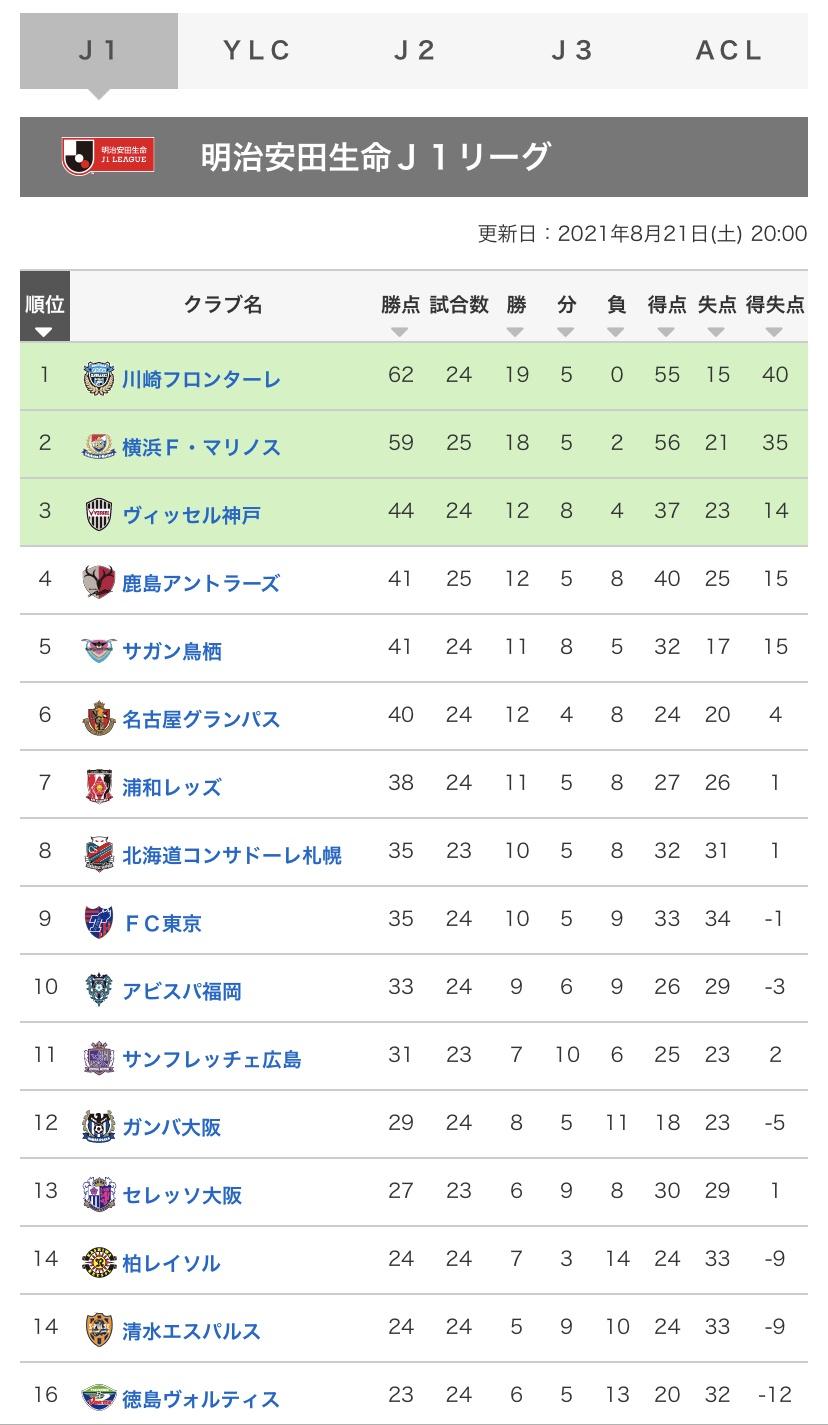Sort table by 得点 column arrow
The width and height of the screenshot is (828, 1425).
pyautogui.click(x=666, y=332)
